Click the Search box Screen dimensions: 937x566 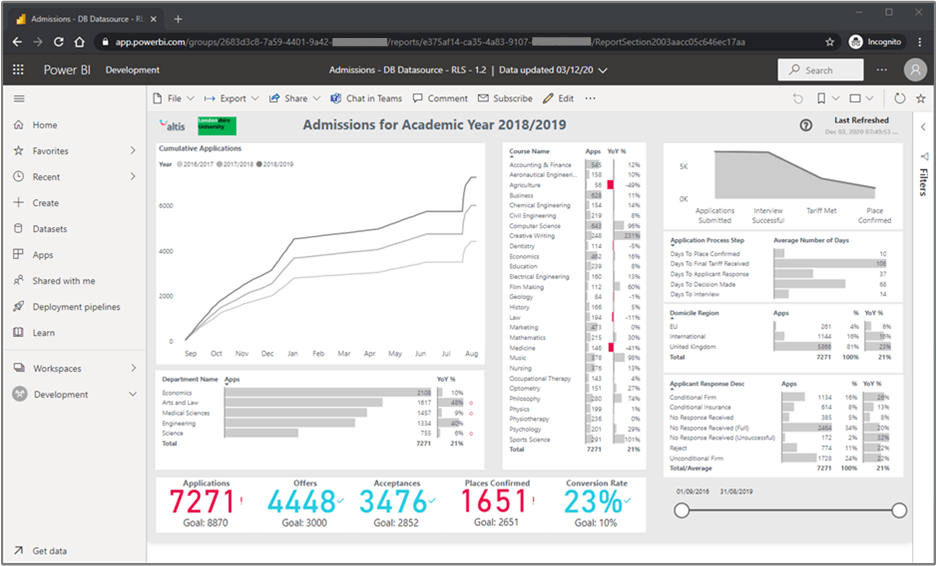[x=820, y=70]
